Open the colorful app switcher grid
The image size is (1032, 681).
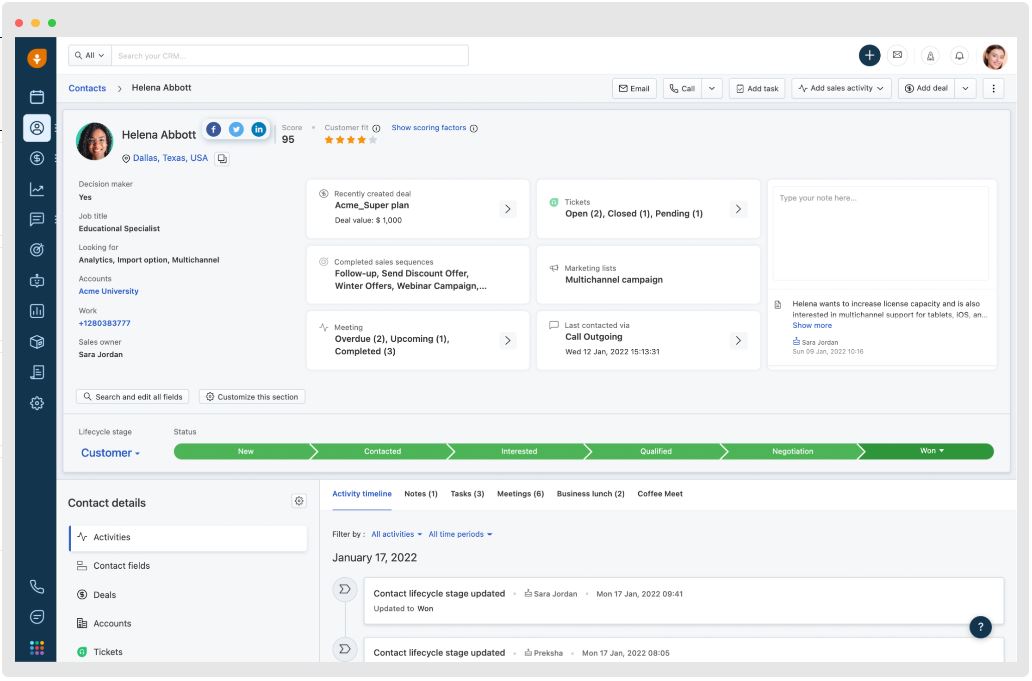coord(37,648)
